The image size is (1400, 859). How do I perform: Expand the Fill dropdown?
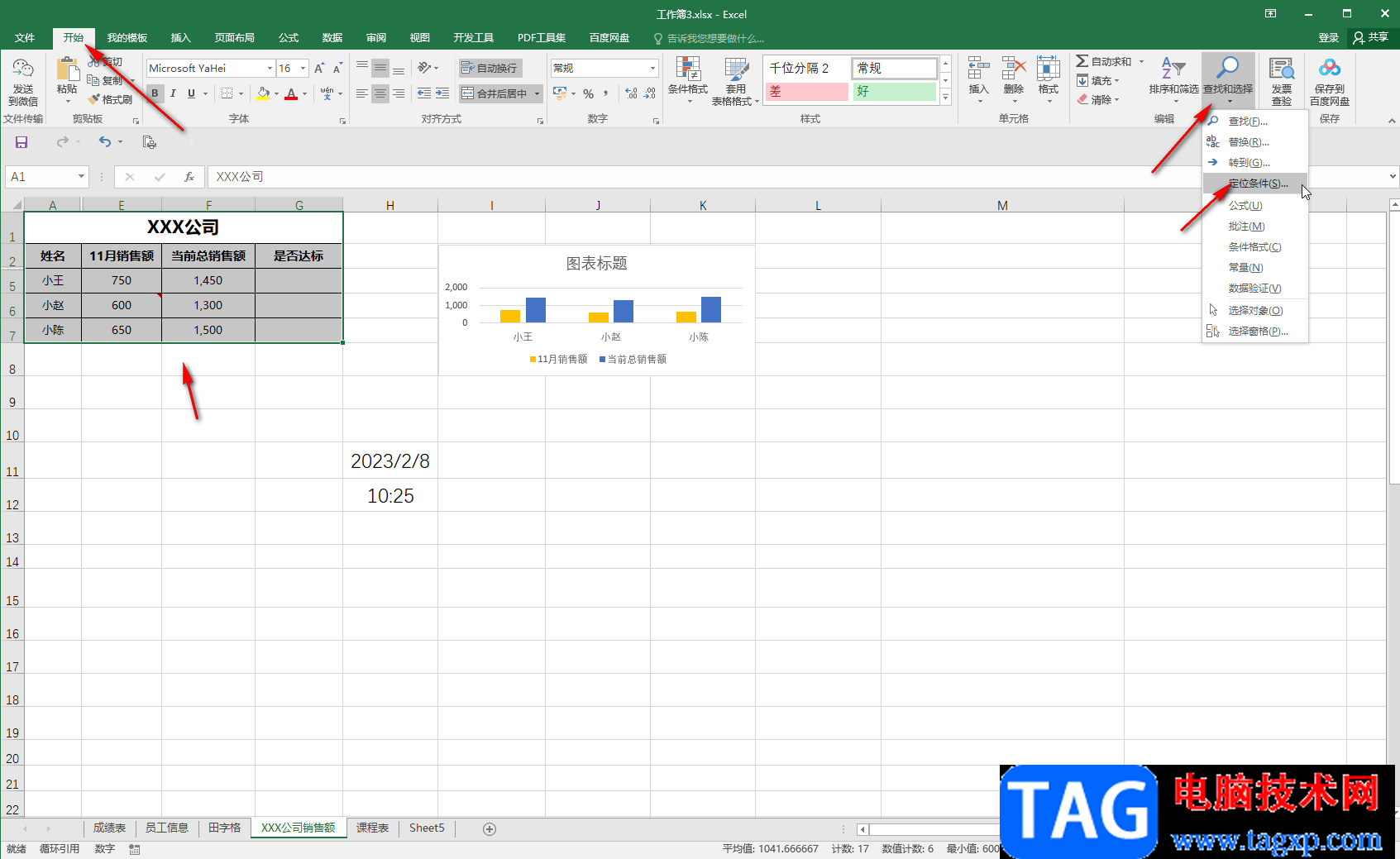(x=1117, y=81)
